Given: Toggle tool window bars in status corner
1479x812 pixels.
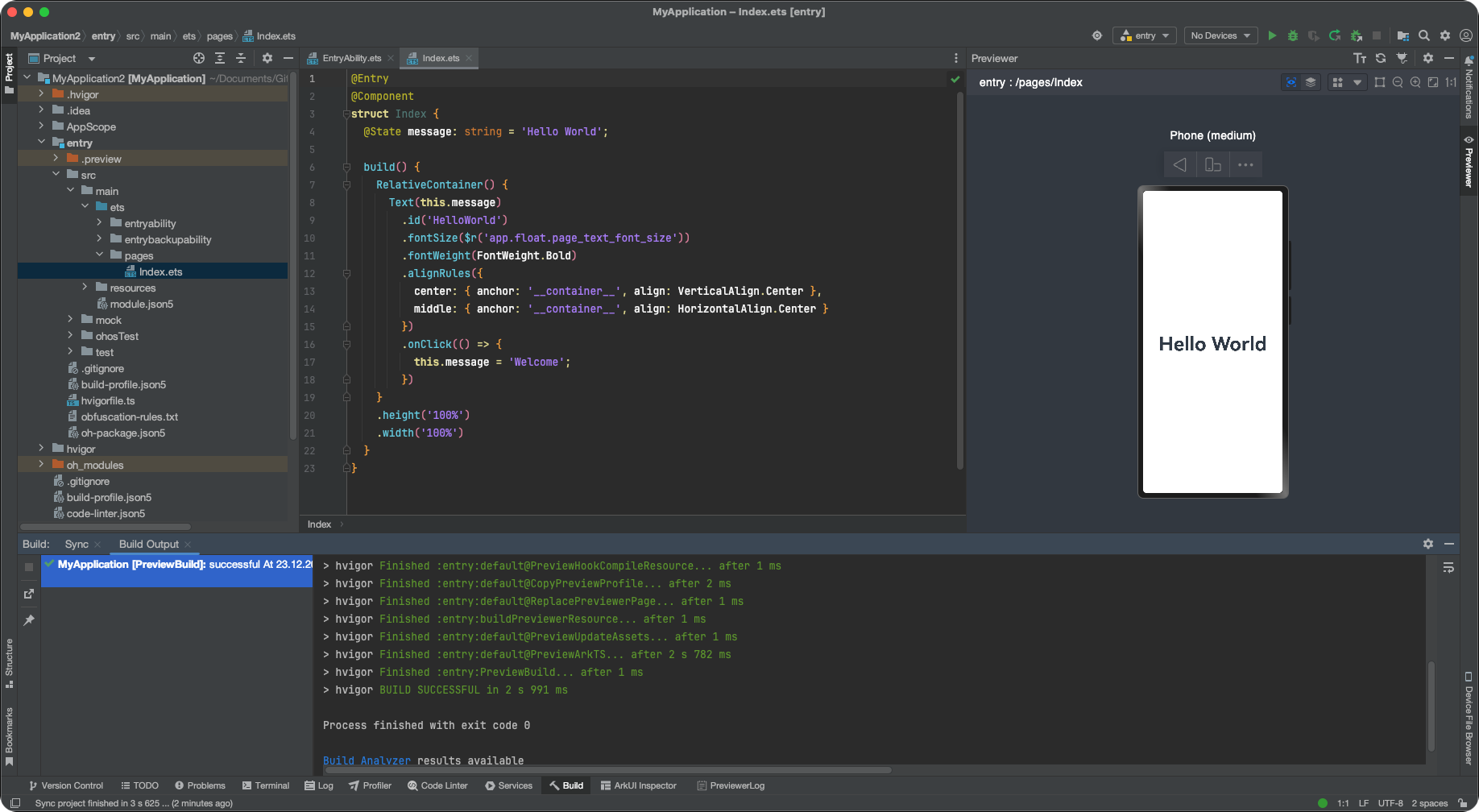Looking at the screenshot, I should pos(14,803).
